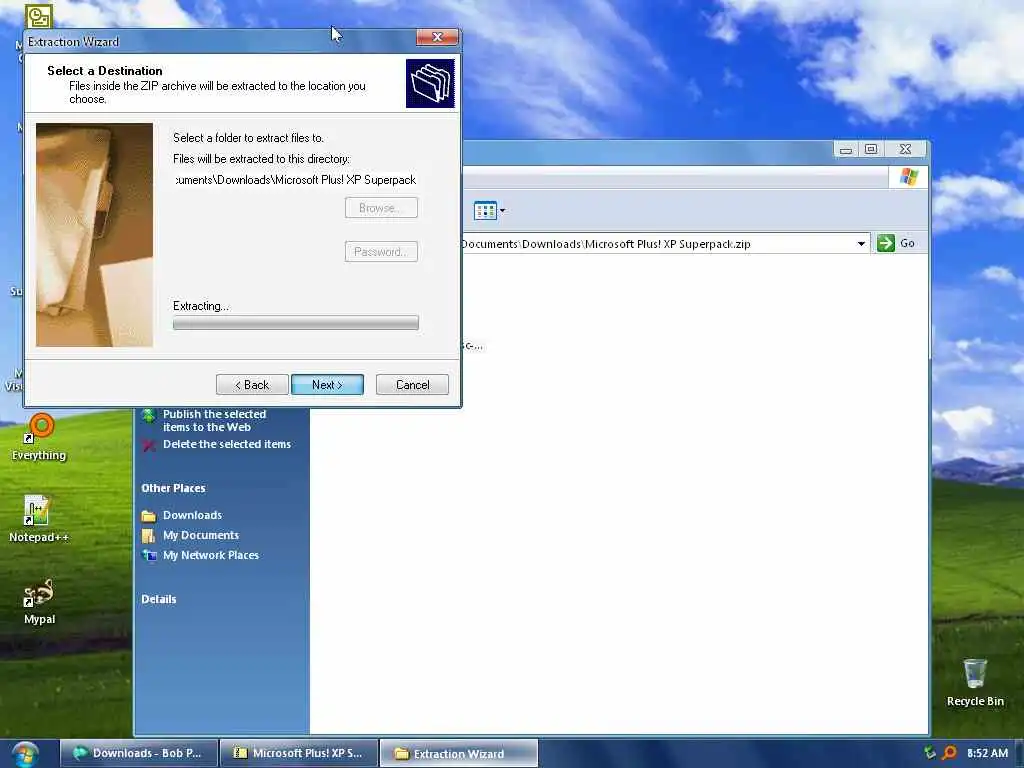Switch to Microsoft Plus! XP S... taskbar button
The width and height of the screenshot is (1024, 768).
[299, 753]
